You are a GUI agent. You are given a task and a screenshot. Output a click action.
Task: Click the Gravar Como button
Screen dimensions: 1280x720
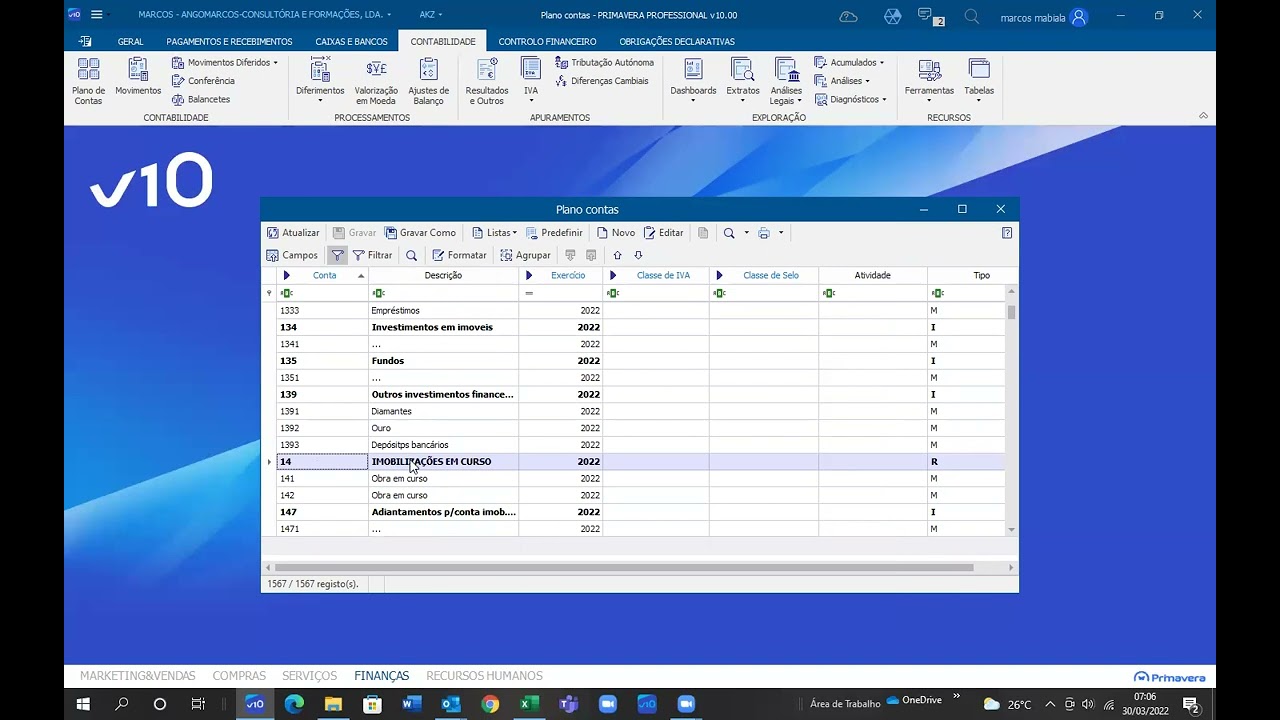click(x=420, y=233)
